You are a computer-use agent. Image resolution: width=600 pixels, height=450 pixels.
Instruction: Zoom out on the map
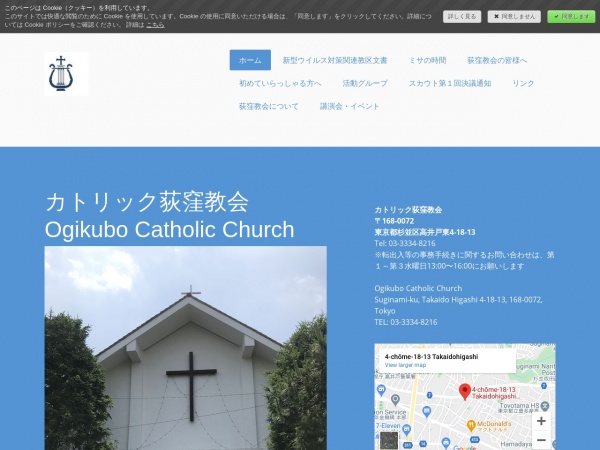tap(541, 440)
